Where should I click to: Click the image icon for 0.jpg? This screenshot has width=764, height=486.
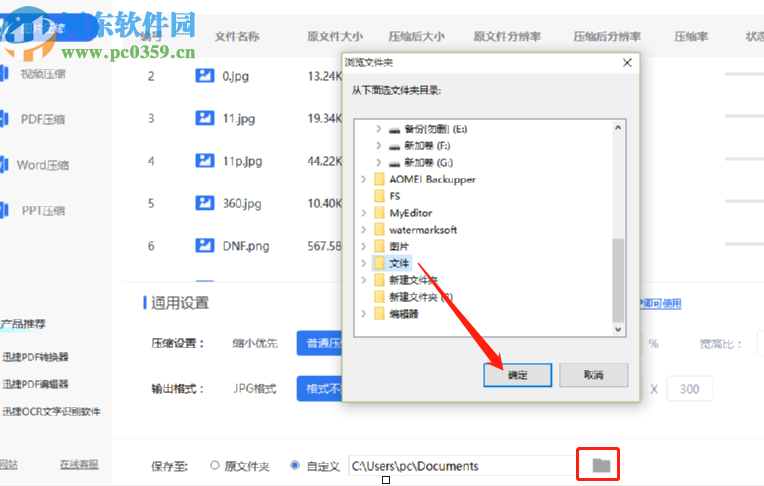tap(205, 76)
